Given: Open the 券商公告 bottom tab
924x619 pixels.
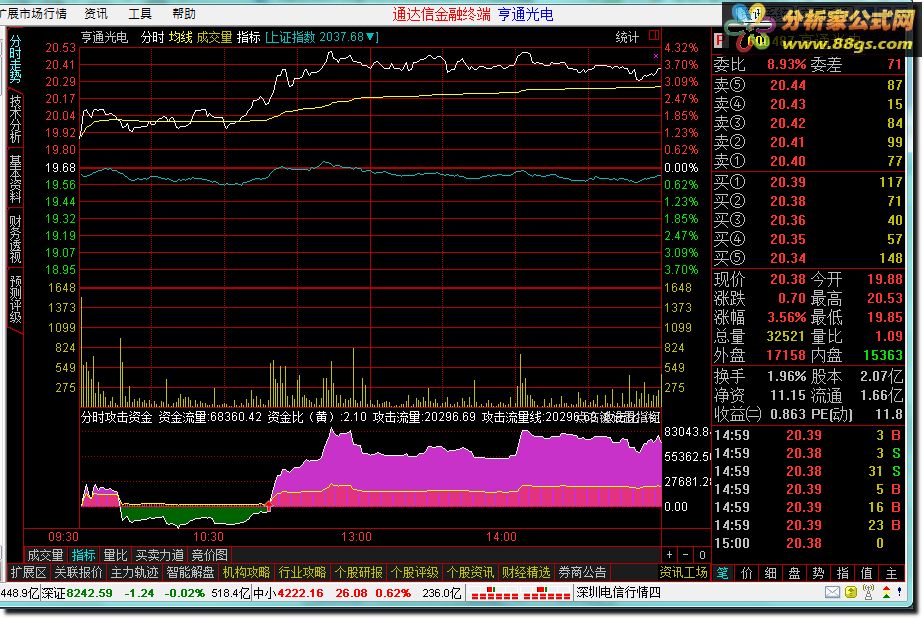Looking at the screenshot, I should 582,572.
